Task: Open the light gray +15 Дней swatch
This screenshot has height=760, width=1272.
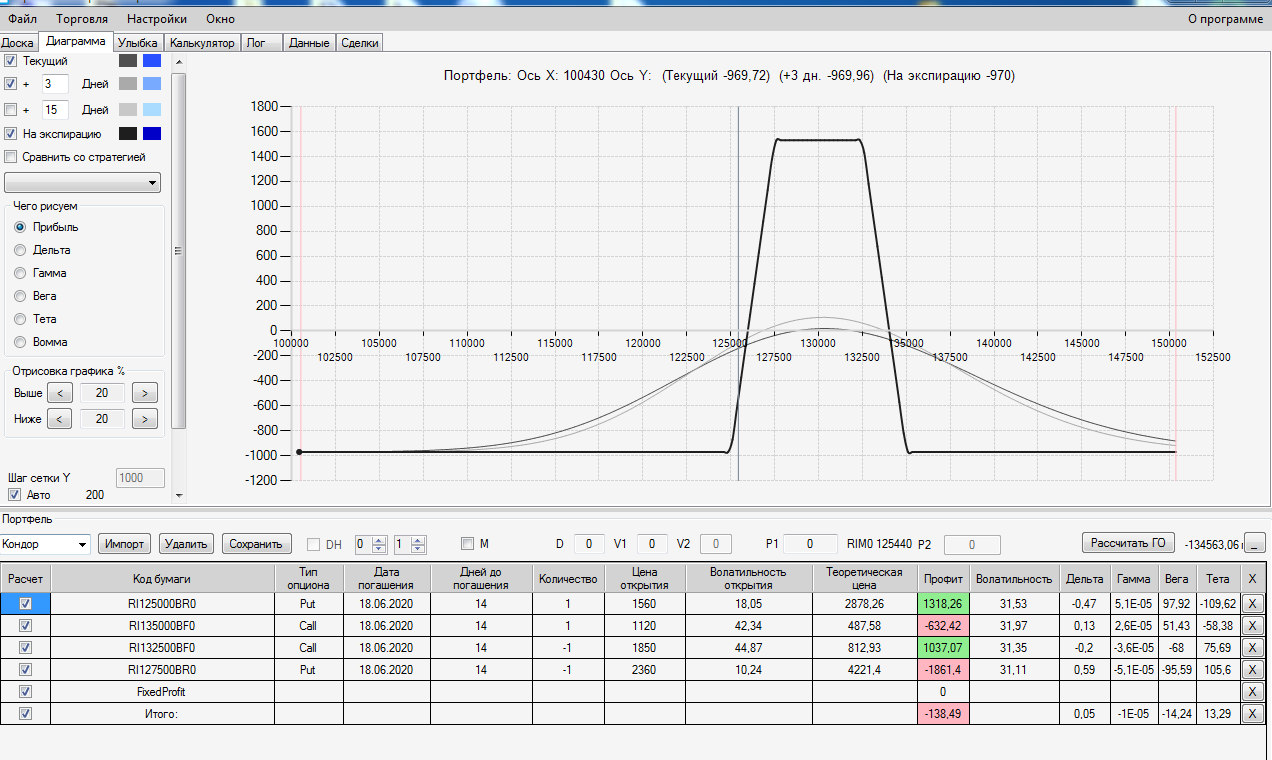Action: 128,110
